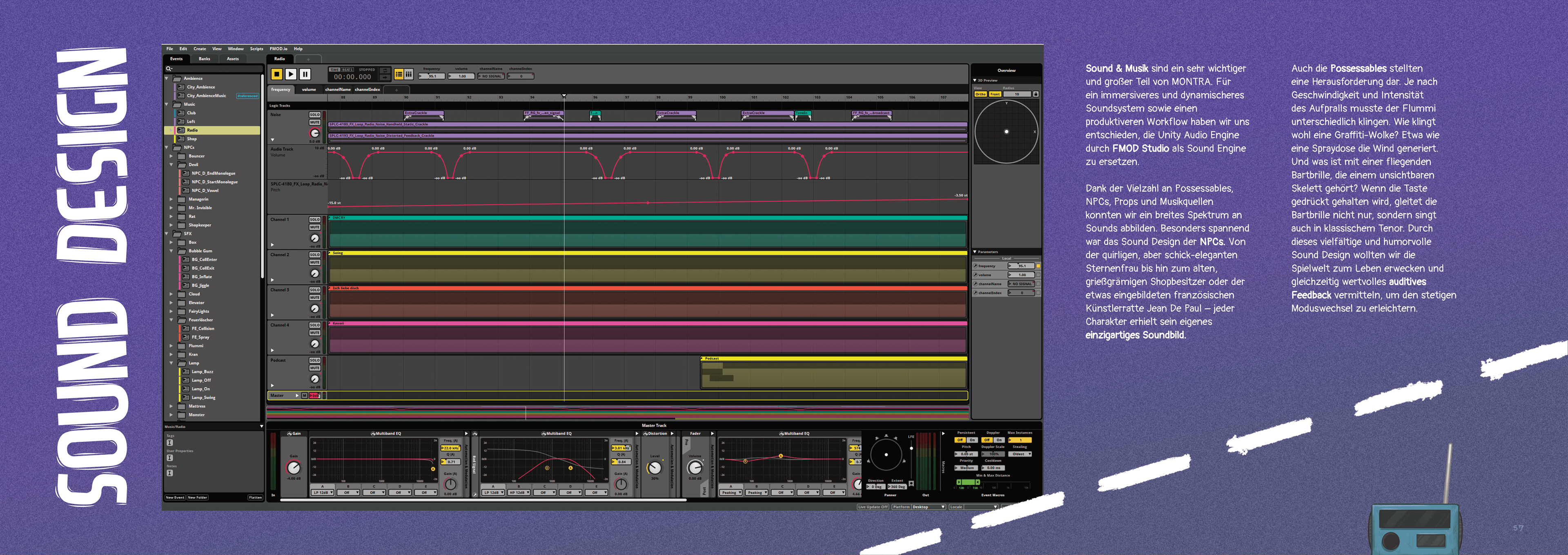Turn Doppler On in Event Macros
Image resolution: width=1568 pixels, height=555 pixels.
click(999, 440)
